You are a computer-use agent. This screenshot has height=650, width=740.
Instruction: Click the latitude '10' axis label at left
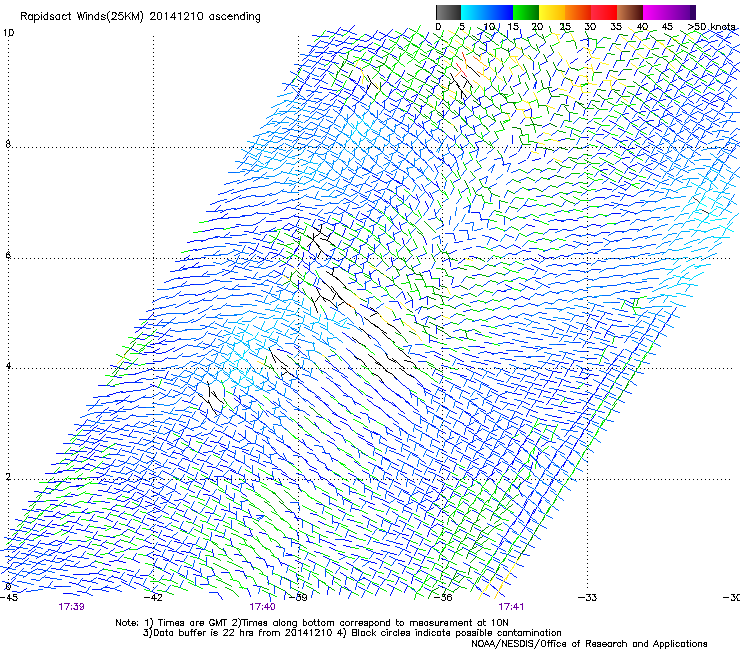pos(8,33)
